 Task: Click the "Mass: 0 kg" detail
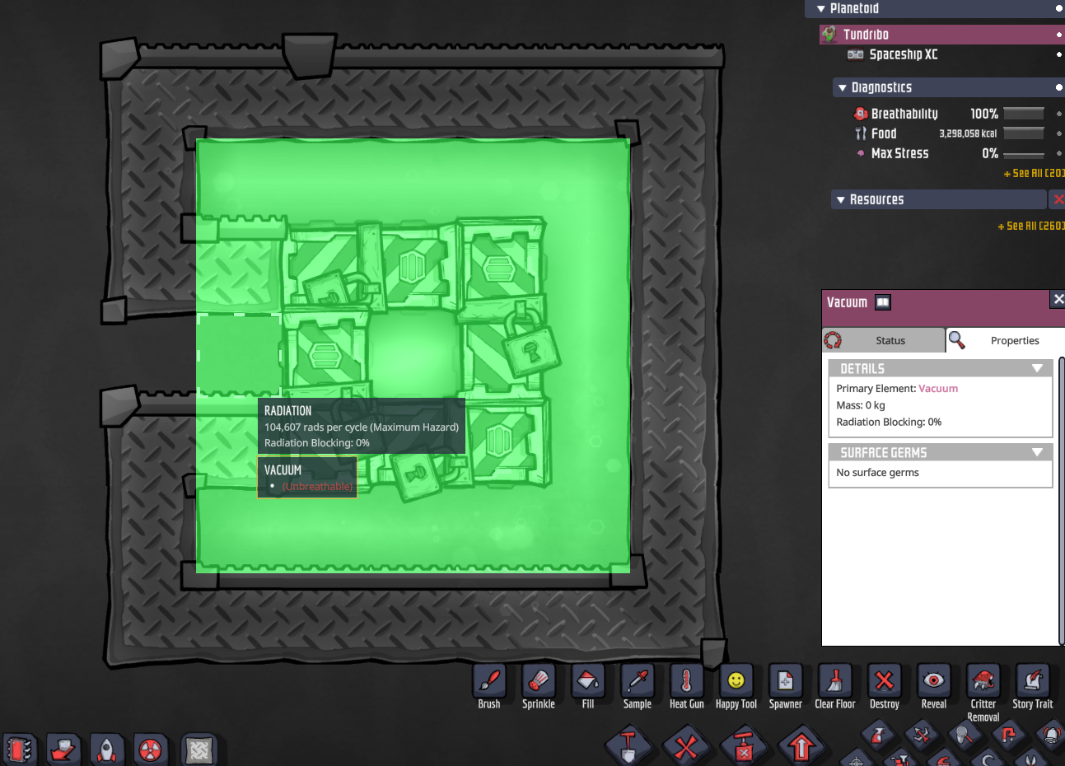(x=861, y=405)
